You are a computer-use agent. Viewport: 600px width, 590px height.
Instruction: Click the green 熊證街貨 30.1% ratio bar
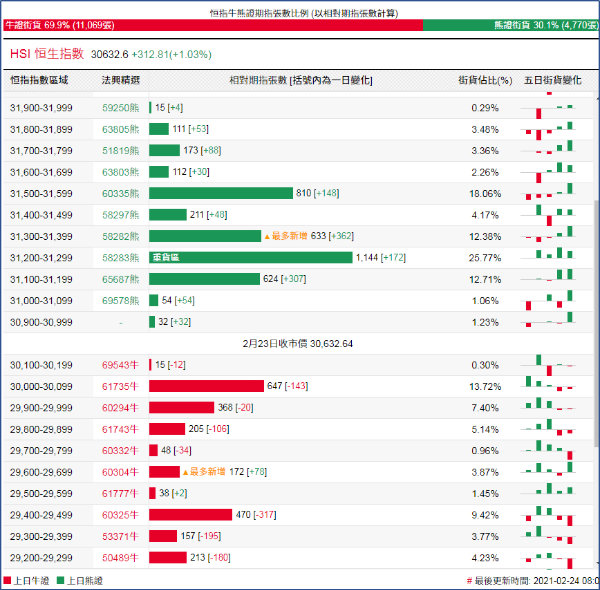click(510, 25)
